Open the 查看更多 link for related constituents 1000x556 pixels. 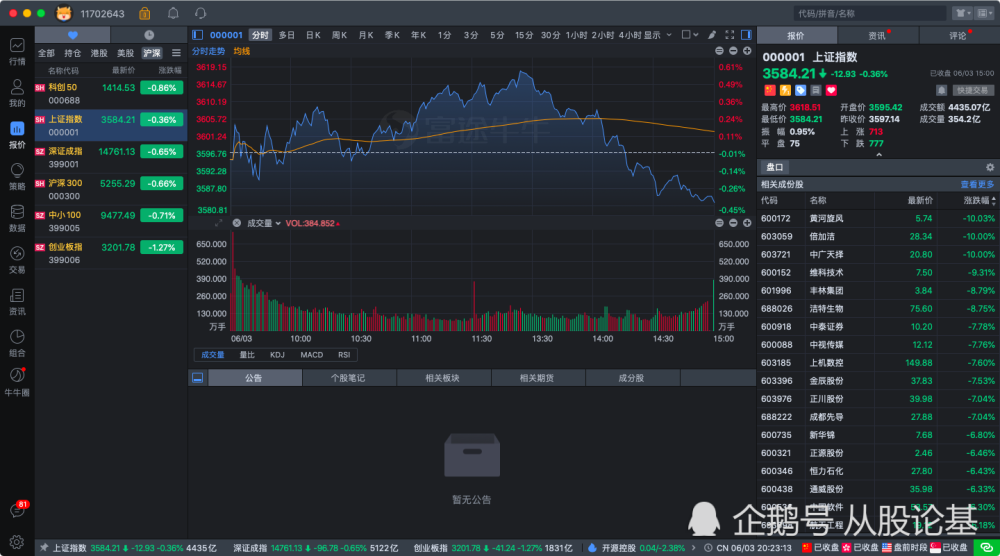pos(977,184)
